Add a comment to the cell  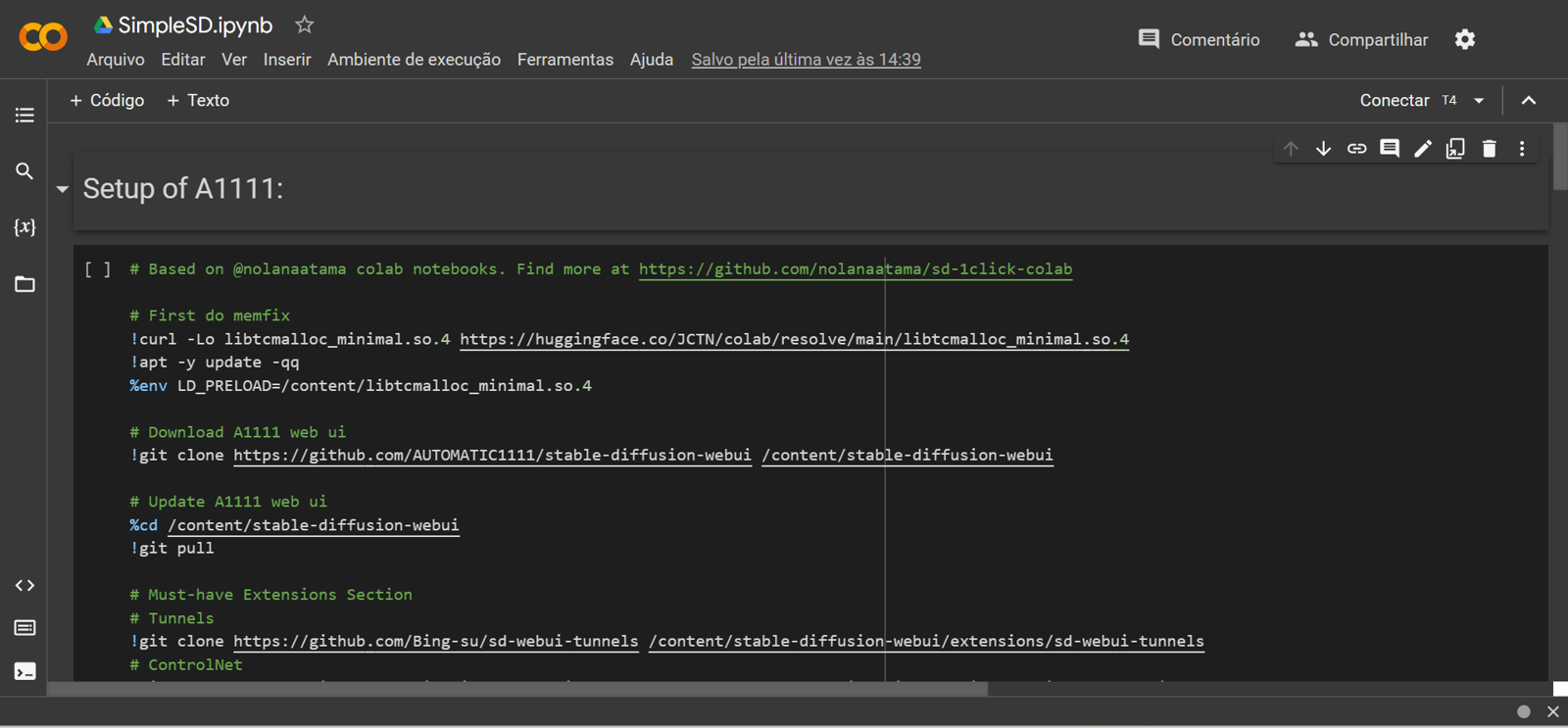pyautogui.click(x=1390, y=149)
